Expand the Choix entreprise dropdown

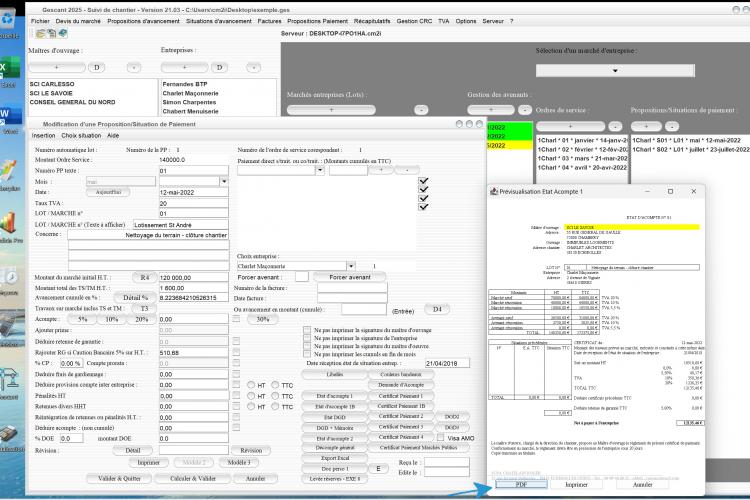point(351,266)
